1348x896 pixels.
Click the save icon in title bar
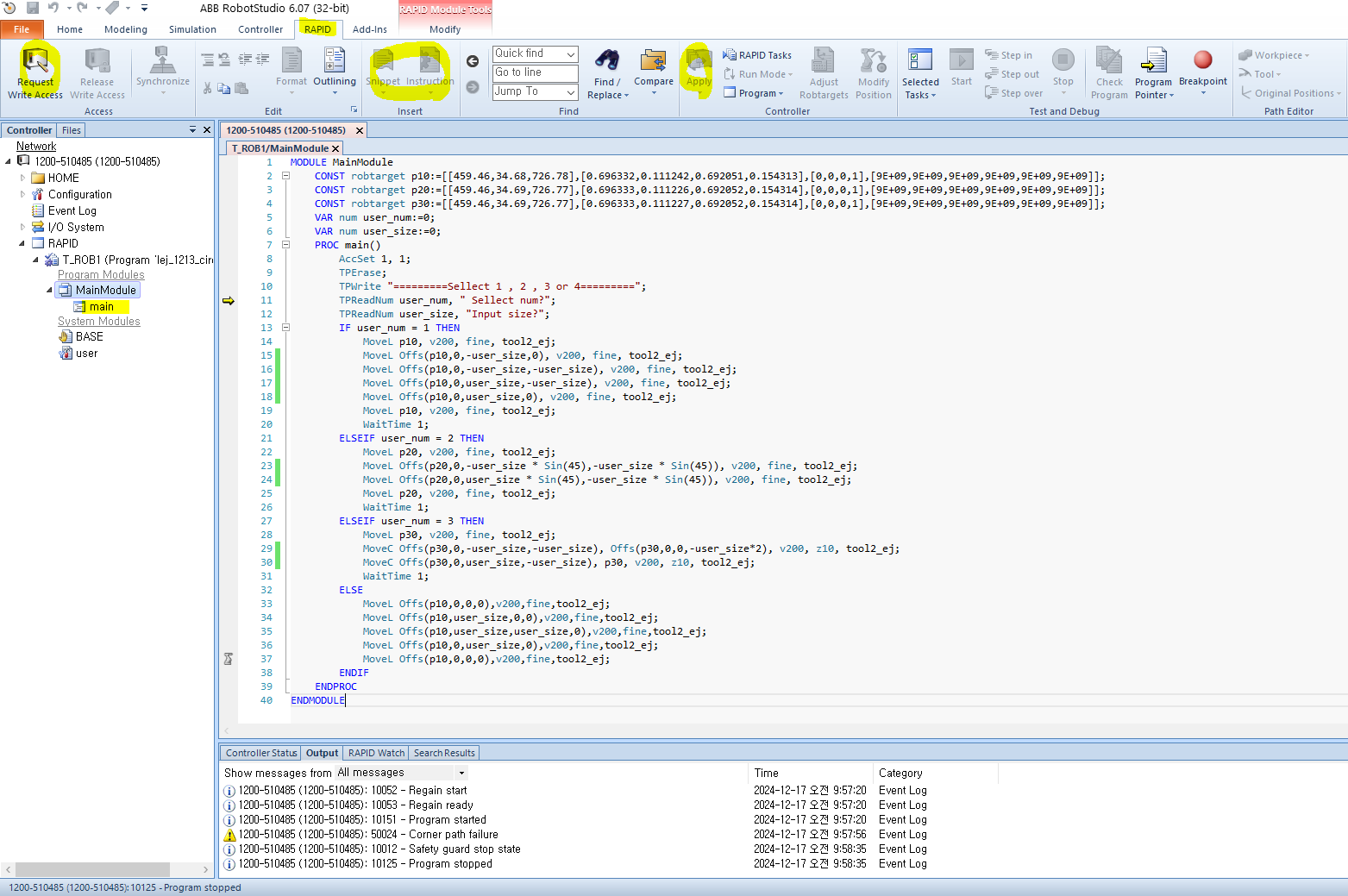(33, 8)
